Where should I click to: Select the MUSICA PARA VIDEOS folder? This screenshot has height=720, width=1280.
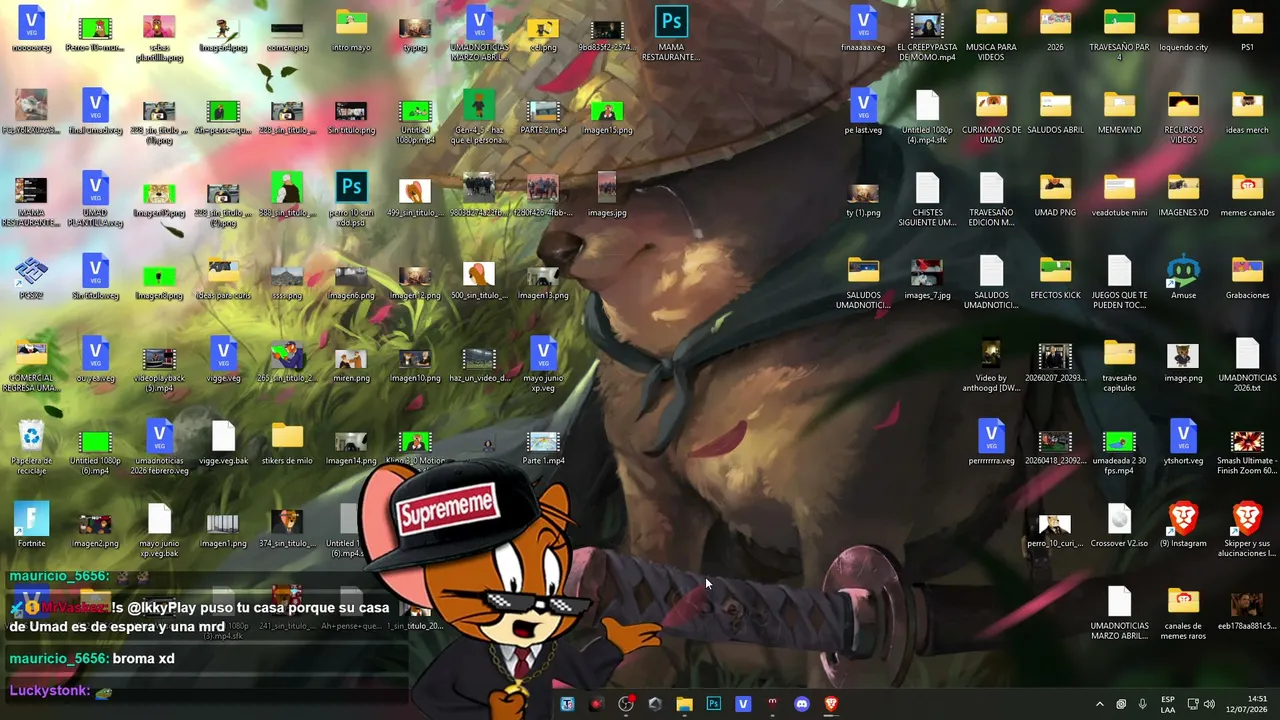pyautogui.click(x=991, y=35)
